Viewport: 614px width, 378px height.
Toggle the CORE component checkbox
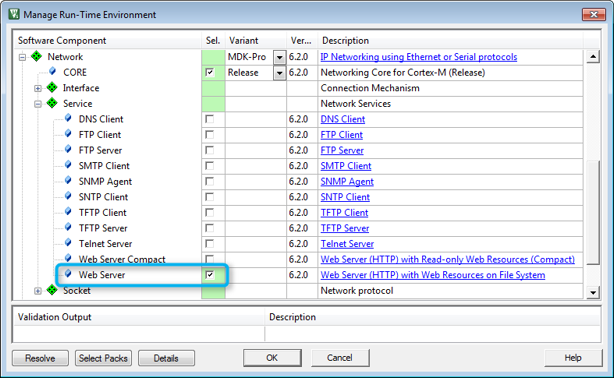[x=210, y=72]
